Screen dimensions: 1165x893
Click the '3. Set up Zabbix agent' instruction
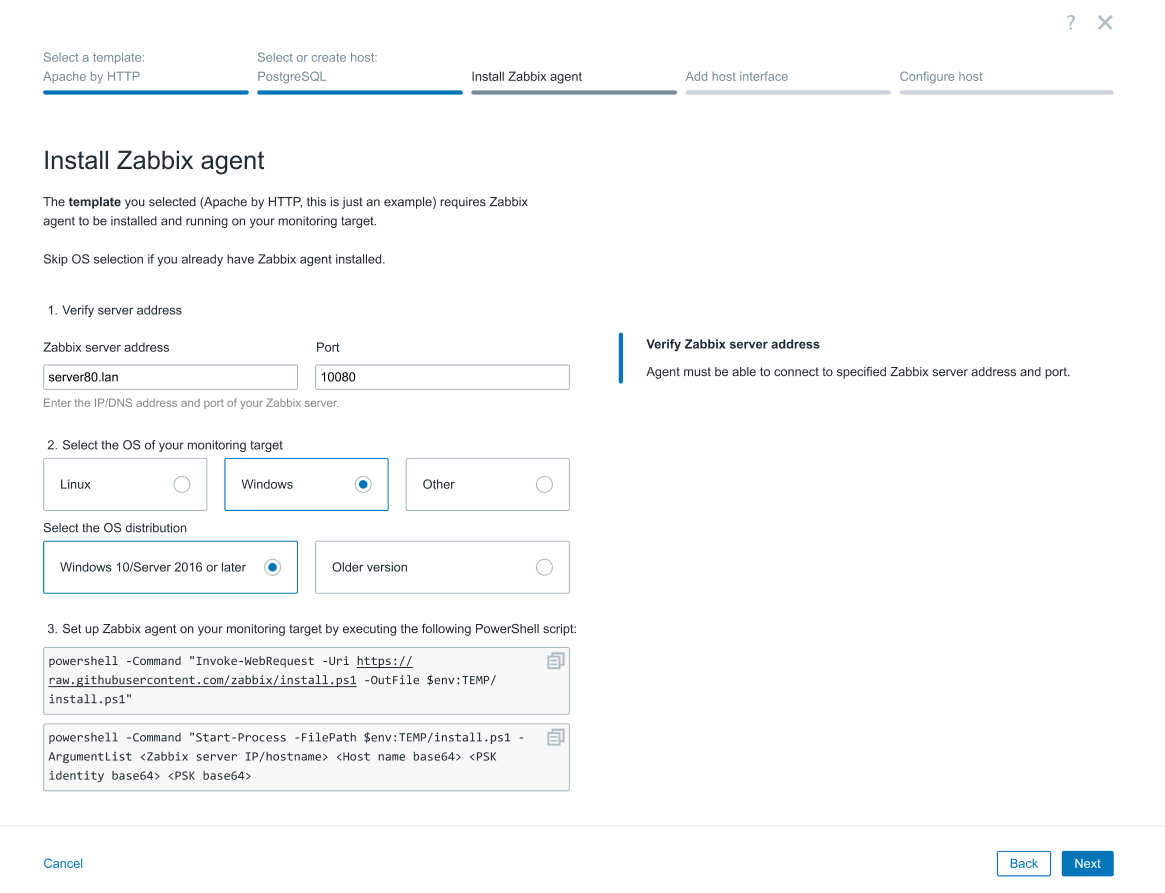click(312, 629)
